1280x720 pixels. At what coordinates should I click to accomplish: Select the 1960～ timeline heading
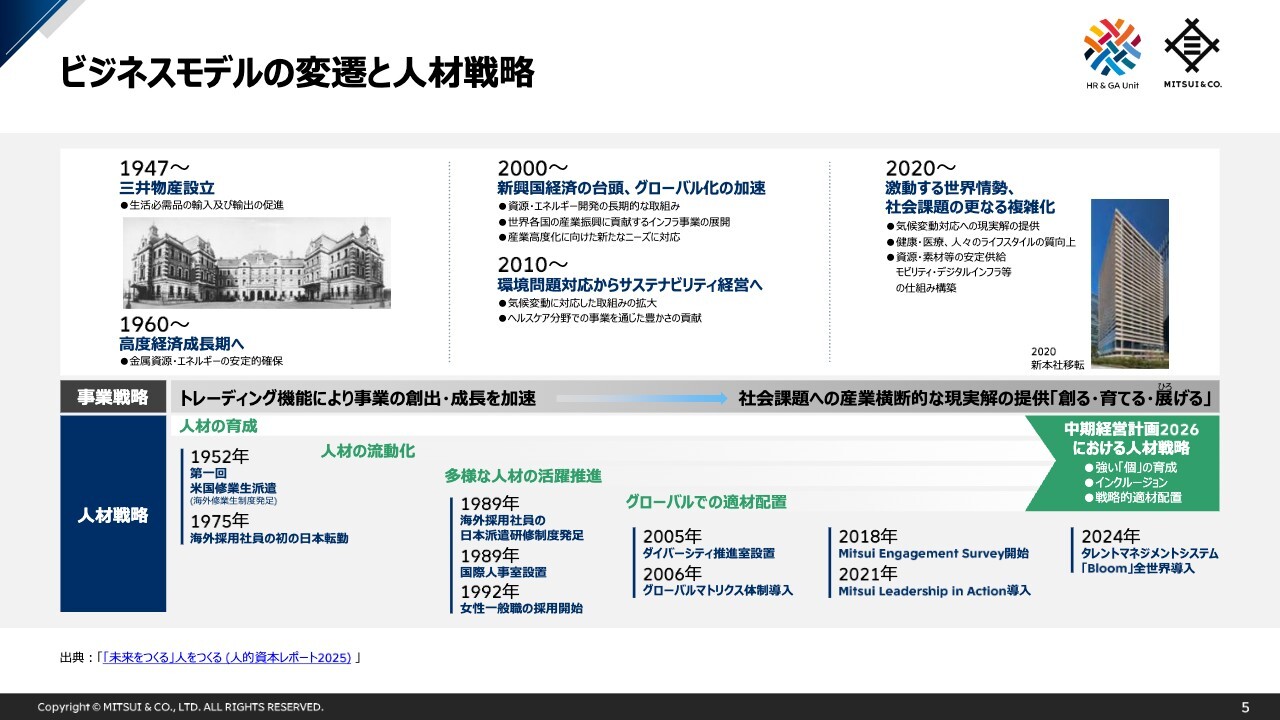pyautogui.click(x=155, y=325)
